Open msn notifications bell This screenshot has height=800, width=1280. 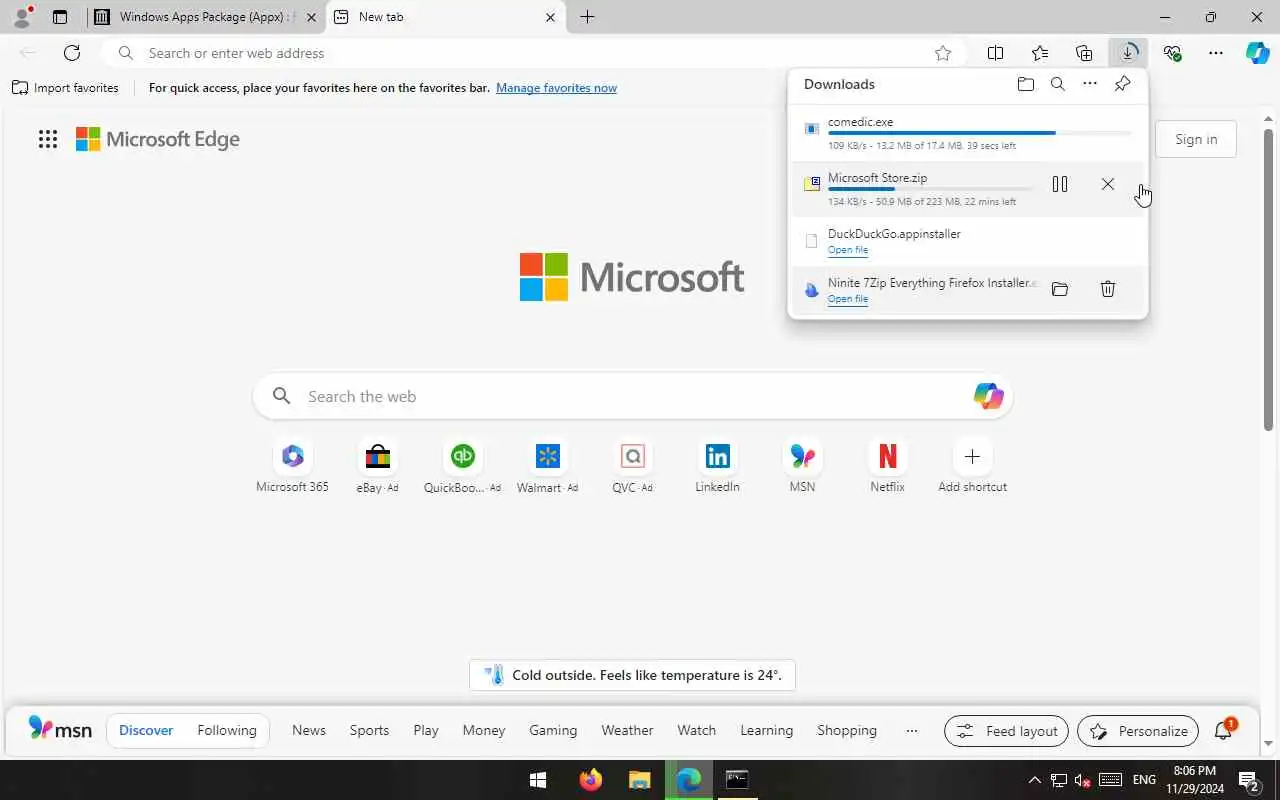(1224, 730)
